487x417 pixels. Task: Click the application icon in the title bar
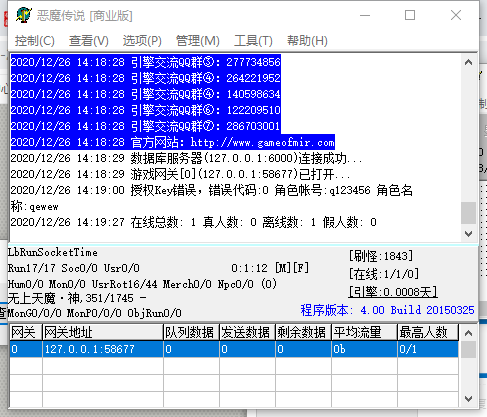click(x=24, y=15)
